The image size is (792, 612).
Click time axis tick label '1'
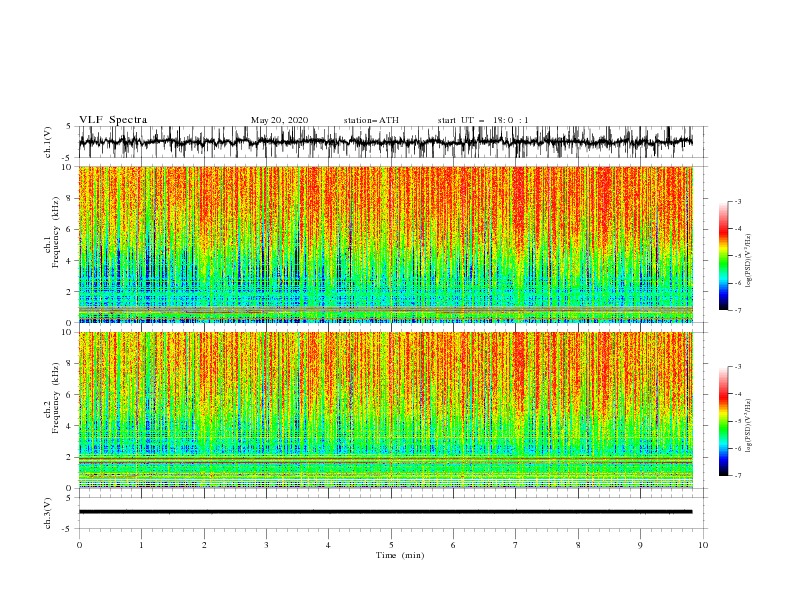141,545
